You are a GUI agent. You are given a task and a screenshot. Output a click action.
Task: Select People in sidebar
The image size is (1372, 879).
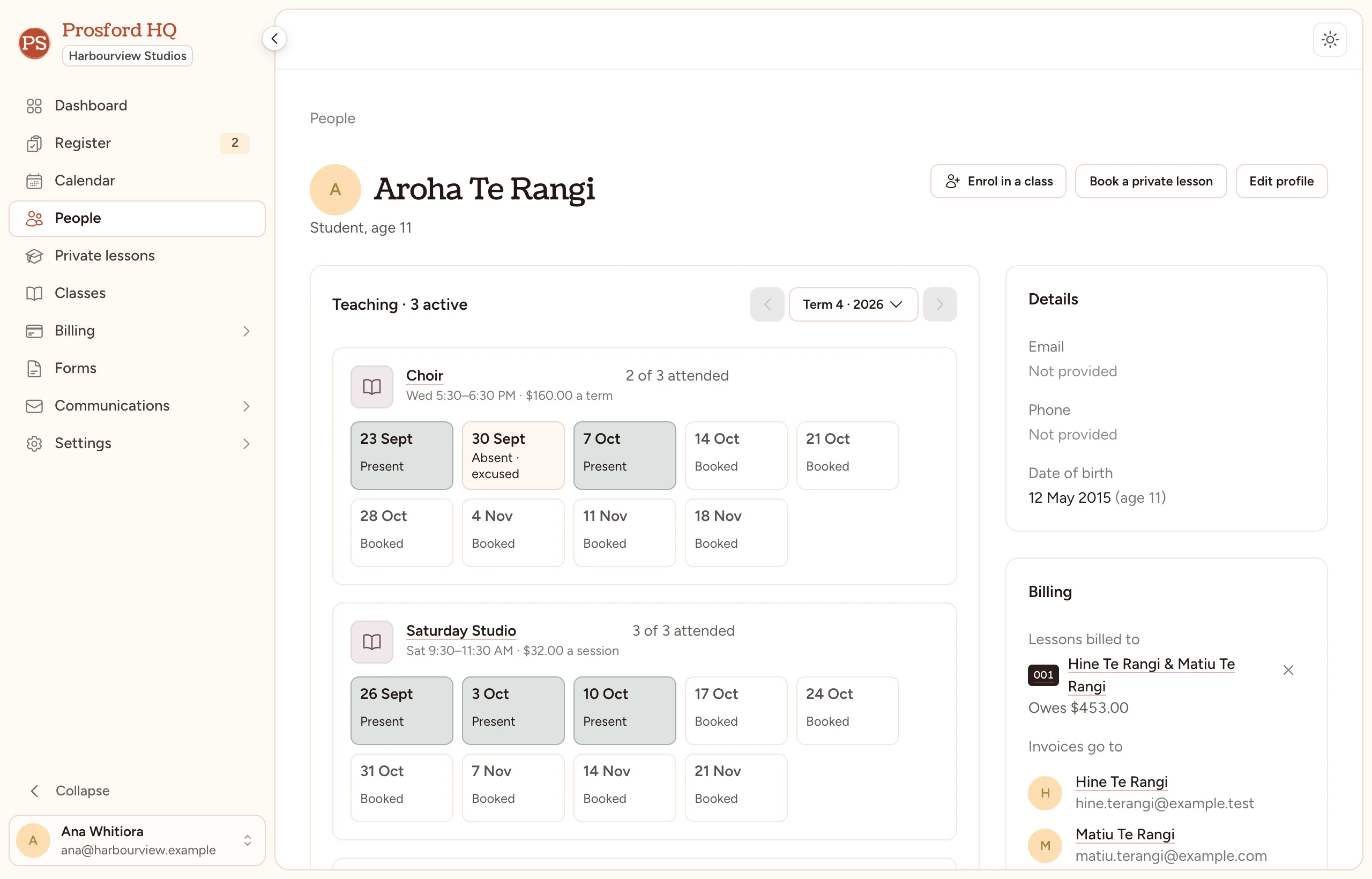137,218
